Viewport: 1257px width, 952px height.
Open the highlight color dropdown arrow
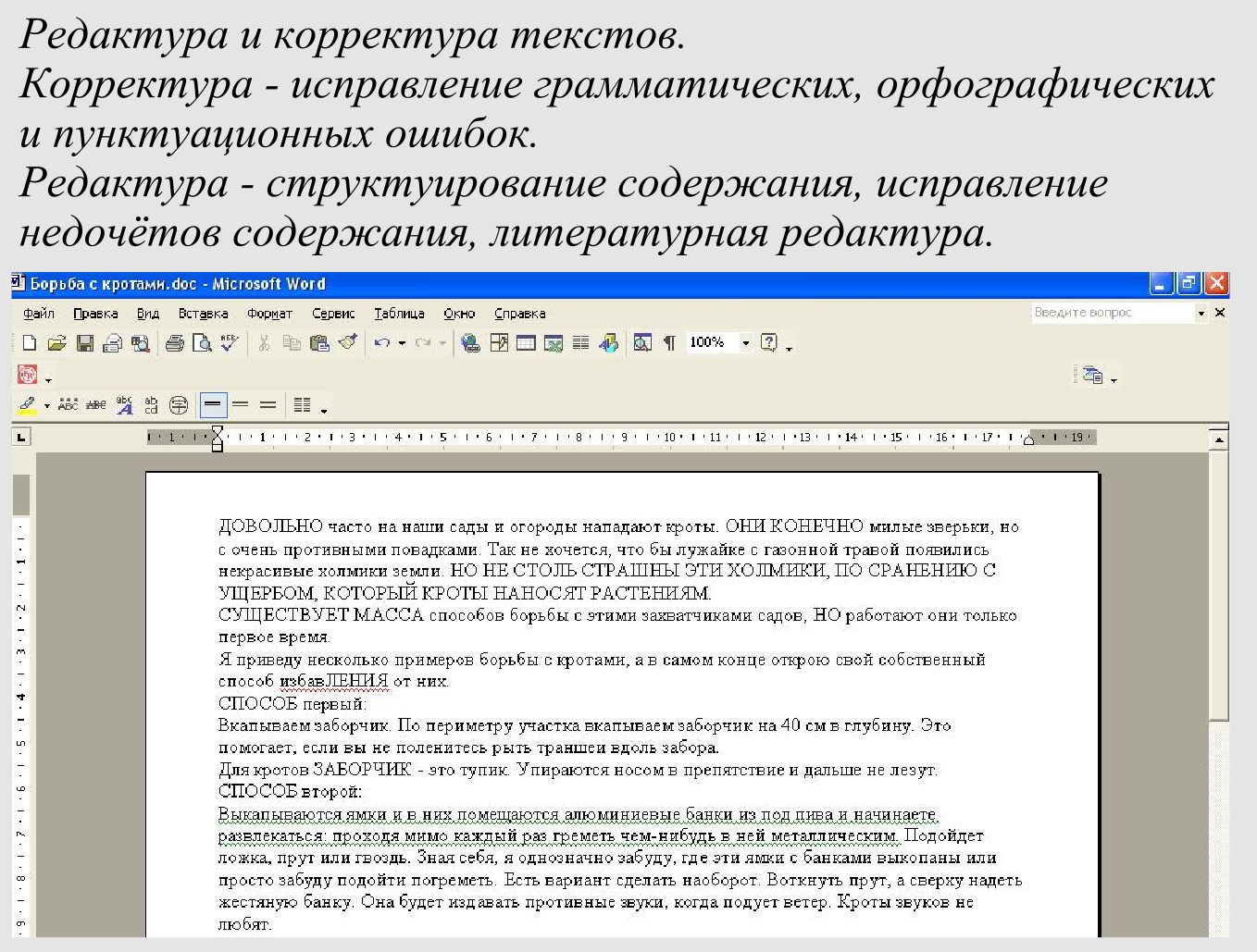pyautogui.click(x=45, y=404)
